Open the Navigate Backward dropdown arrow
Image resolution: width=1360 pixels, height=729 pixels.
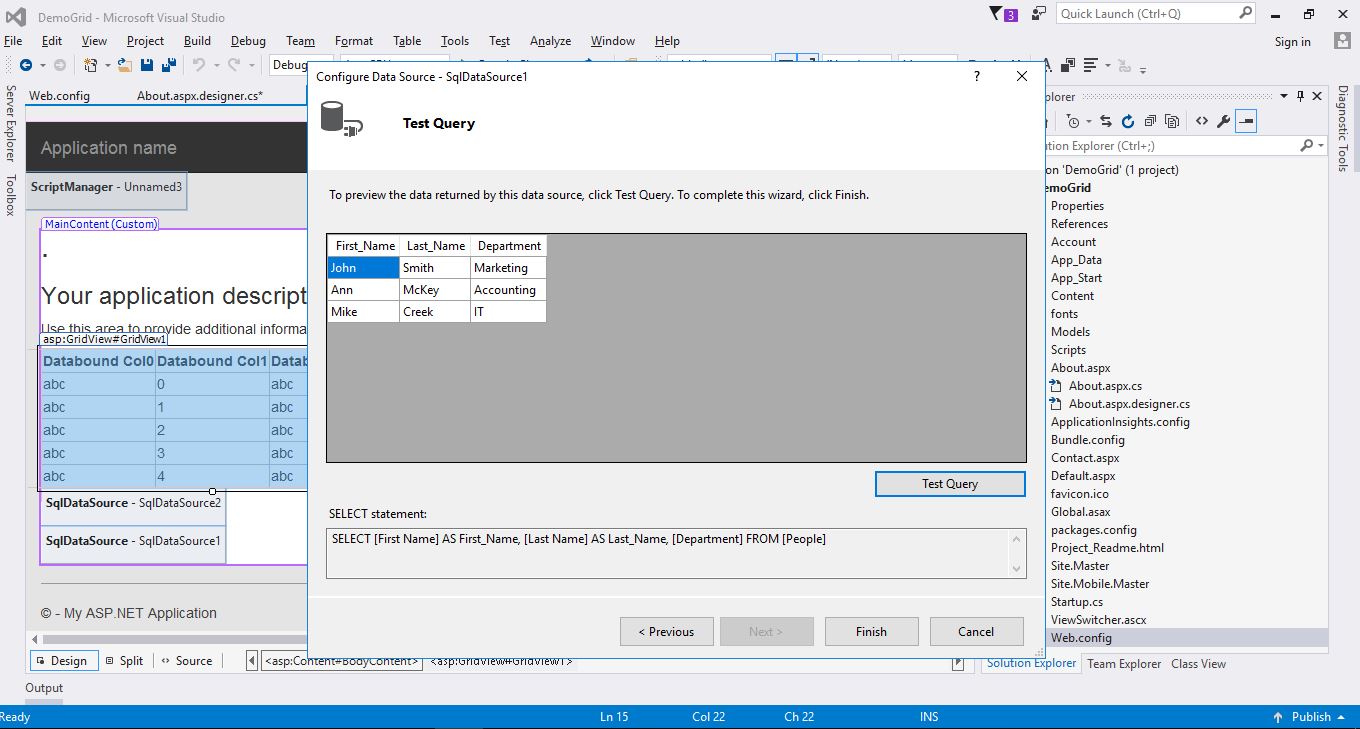pos(41,66)
